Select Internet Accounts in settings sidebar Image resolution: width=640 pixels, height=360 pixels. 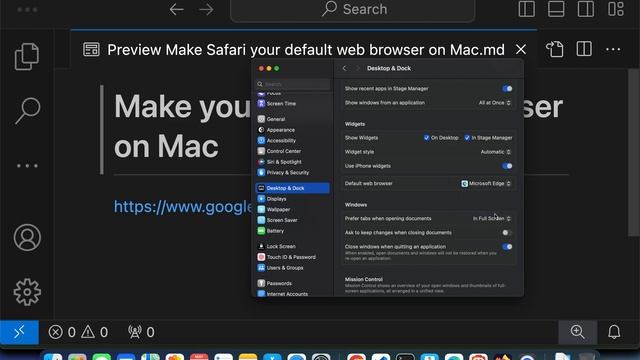click(x=293, y=293)
